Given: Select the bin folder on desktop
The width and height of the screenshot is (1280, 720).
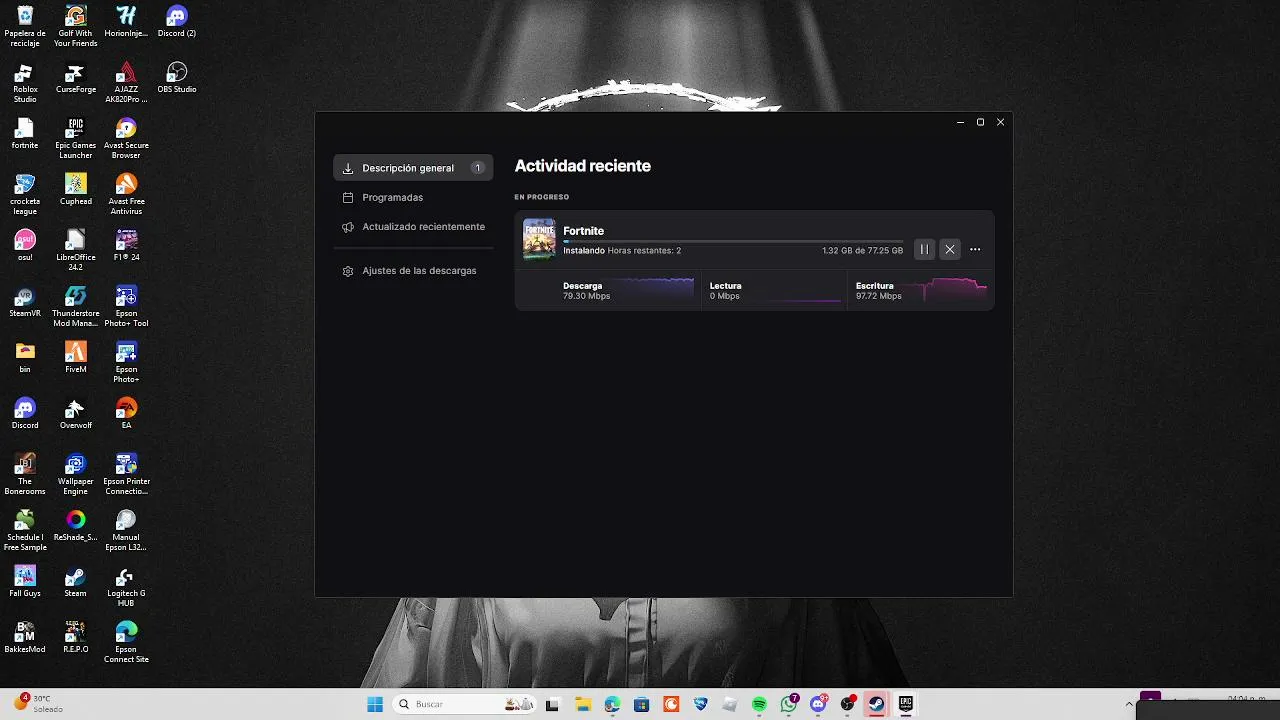Looking at the screenshot, I should click(x=25, y=358).
